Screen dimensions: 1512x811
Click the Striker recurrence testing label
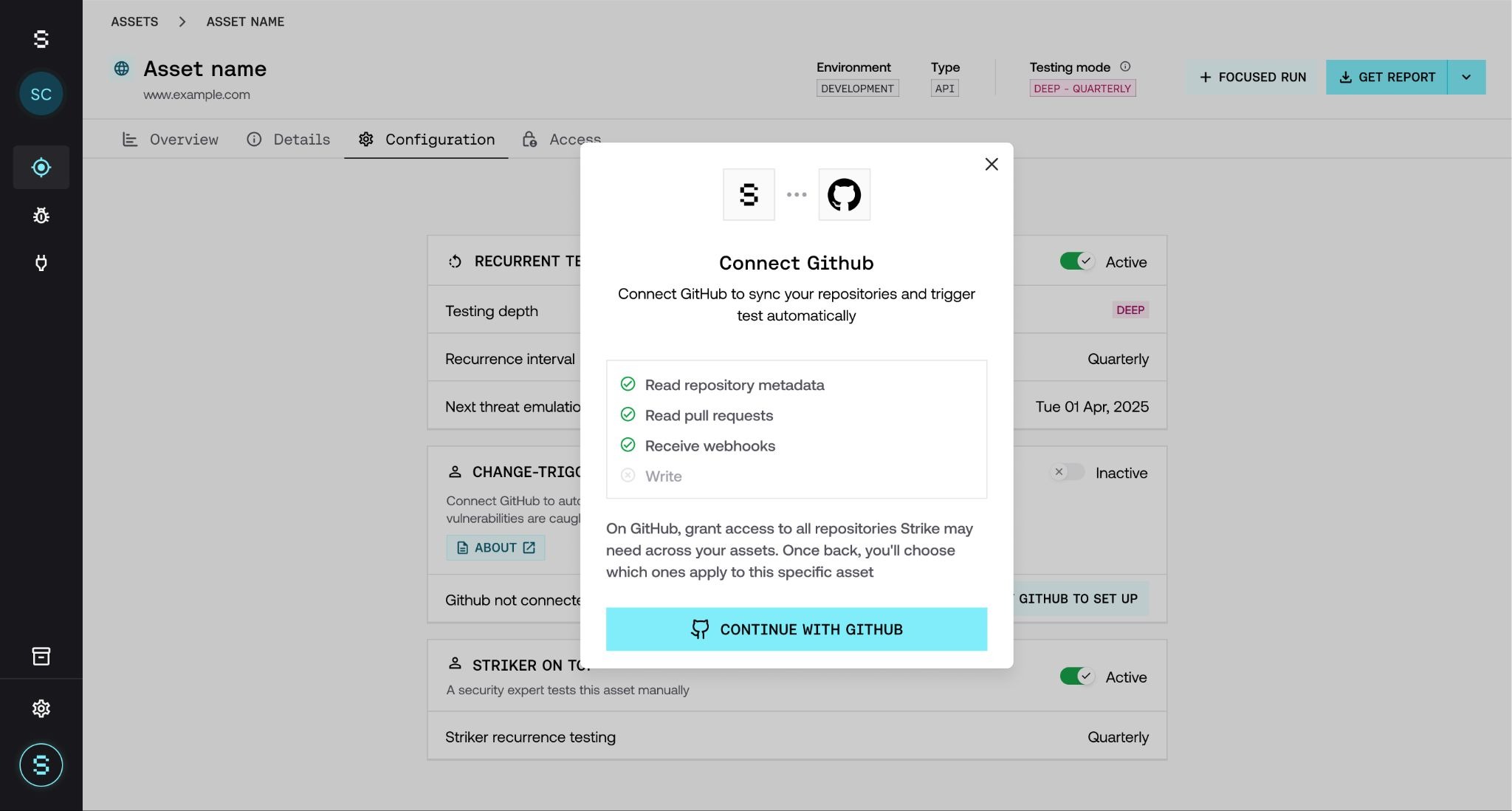point(530,737)
